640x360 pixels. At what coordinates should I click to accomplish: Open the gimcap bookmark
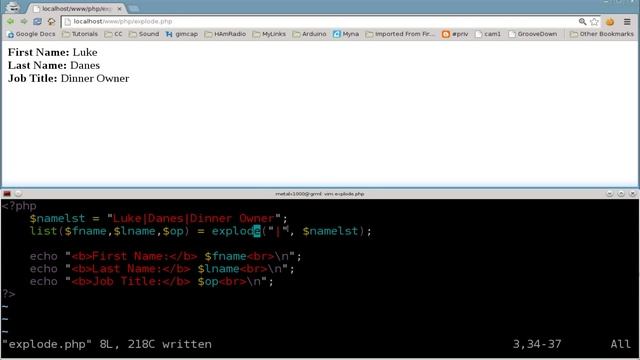coord(182,34)
